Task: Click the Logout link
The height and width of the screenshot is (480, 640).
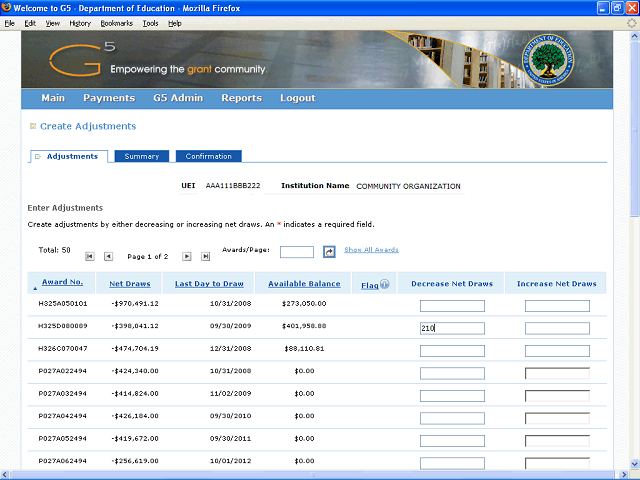Action: (x=297, y=98)
